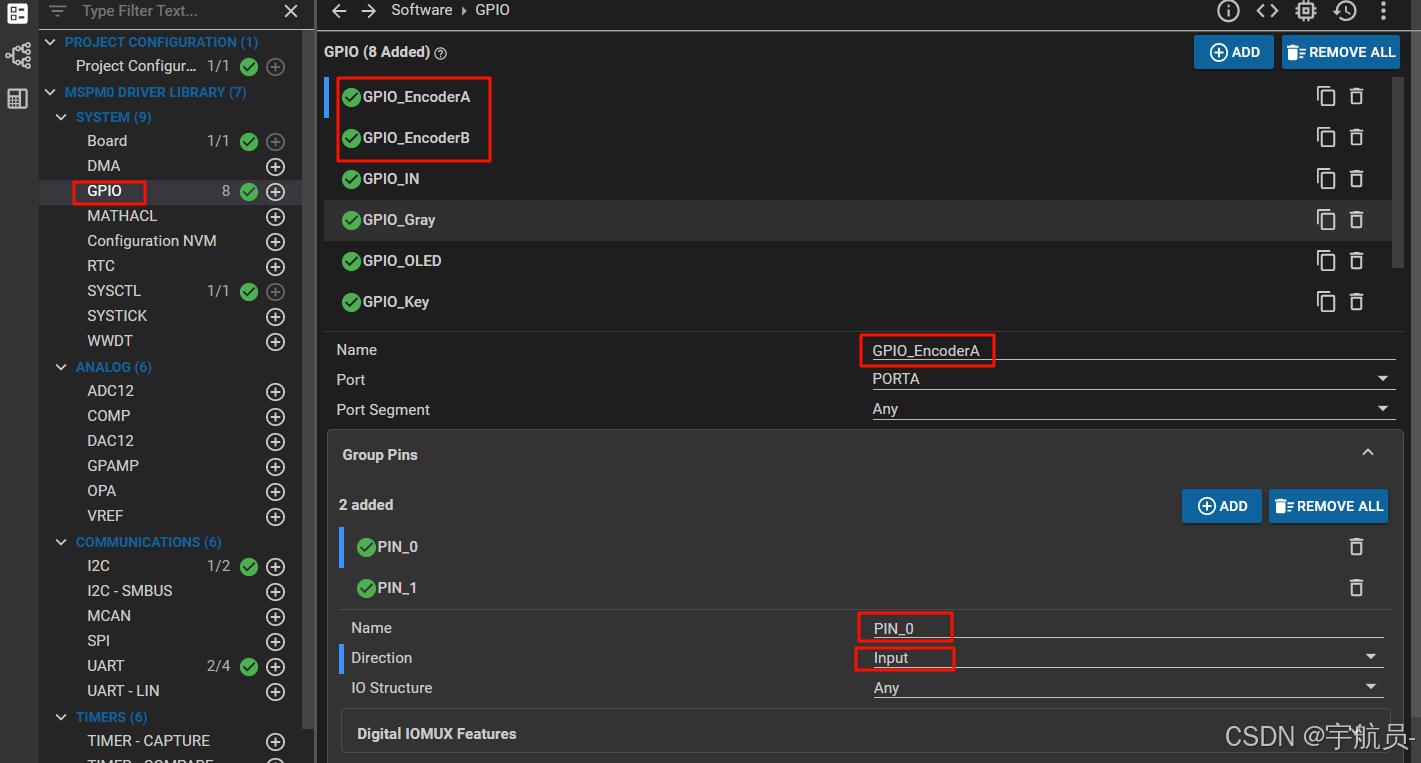Image resolution: width=1421 pixels, height=763 pixels.
Task: Delete GPIO_OLED instance
Action: click(x=1356, y=261)
